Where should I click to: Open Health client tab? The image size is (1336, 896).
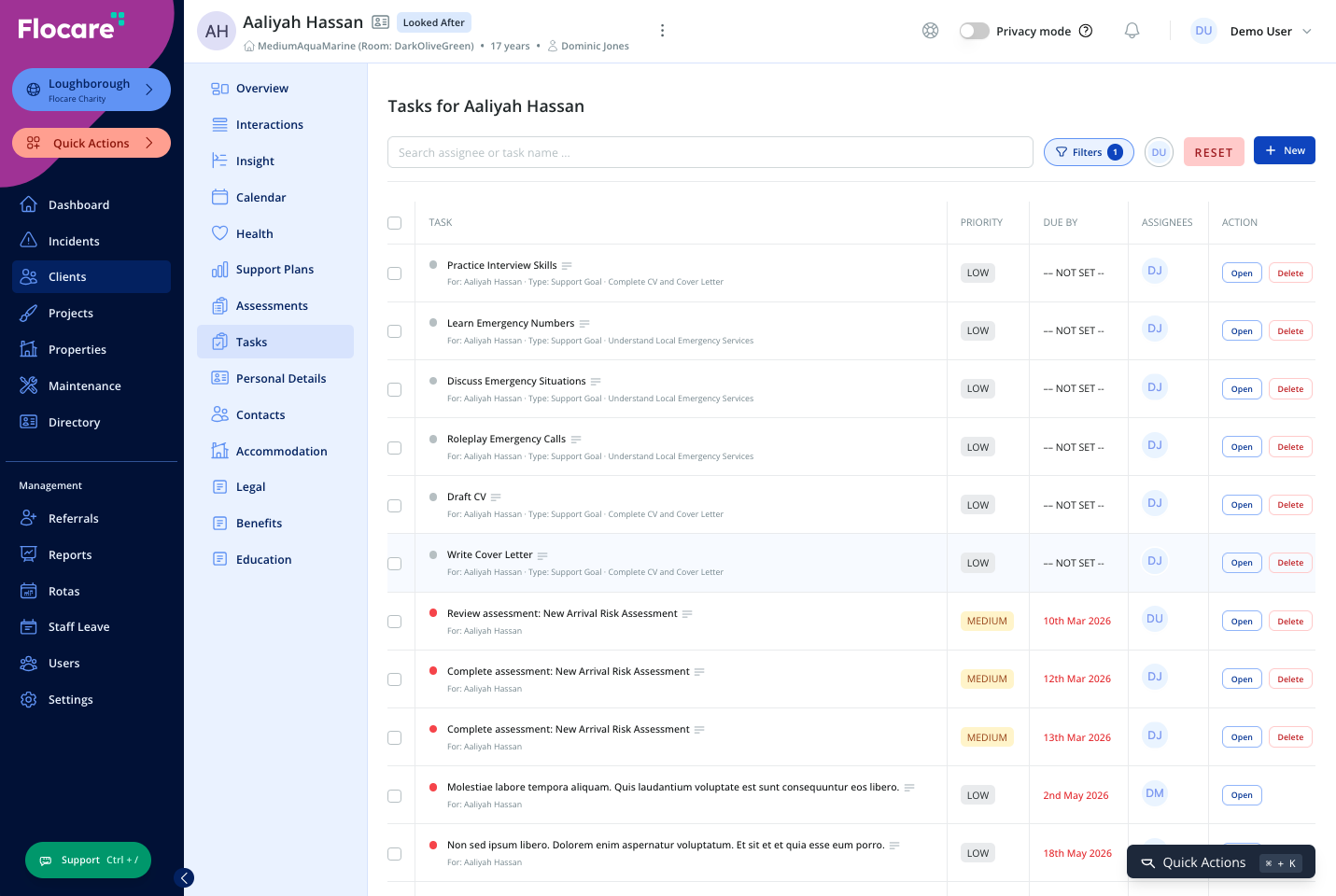pos(275,234)
